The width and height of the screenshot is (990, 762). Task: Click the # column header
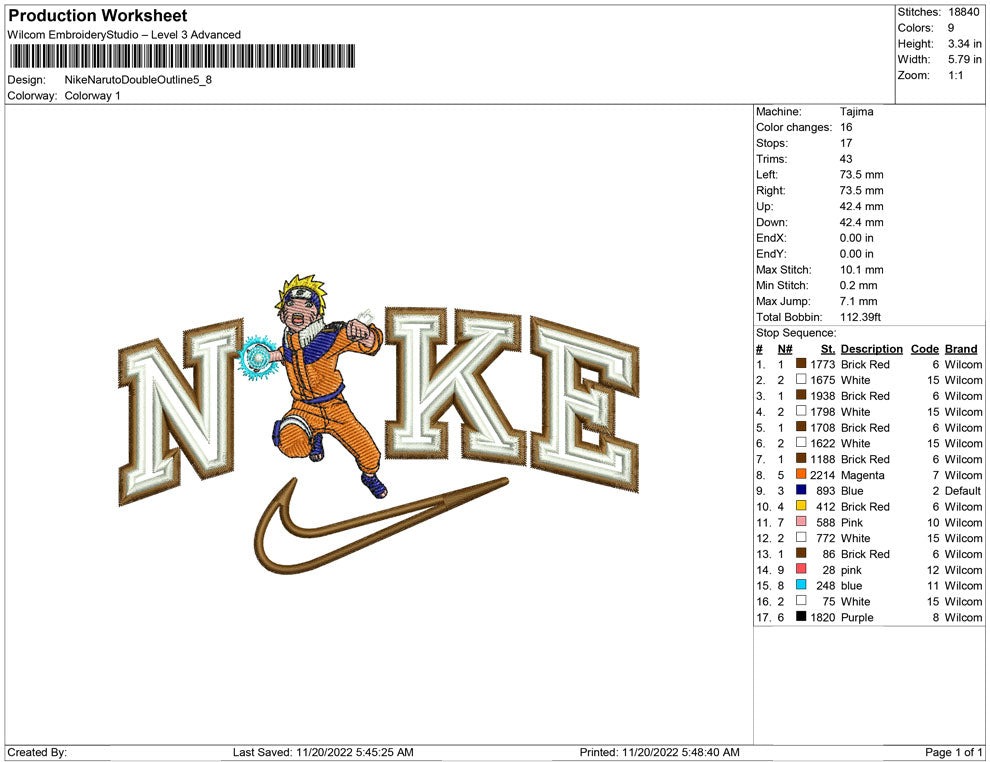[x=759, y=349]
